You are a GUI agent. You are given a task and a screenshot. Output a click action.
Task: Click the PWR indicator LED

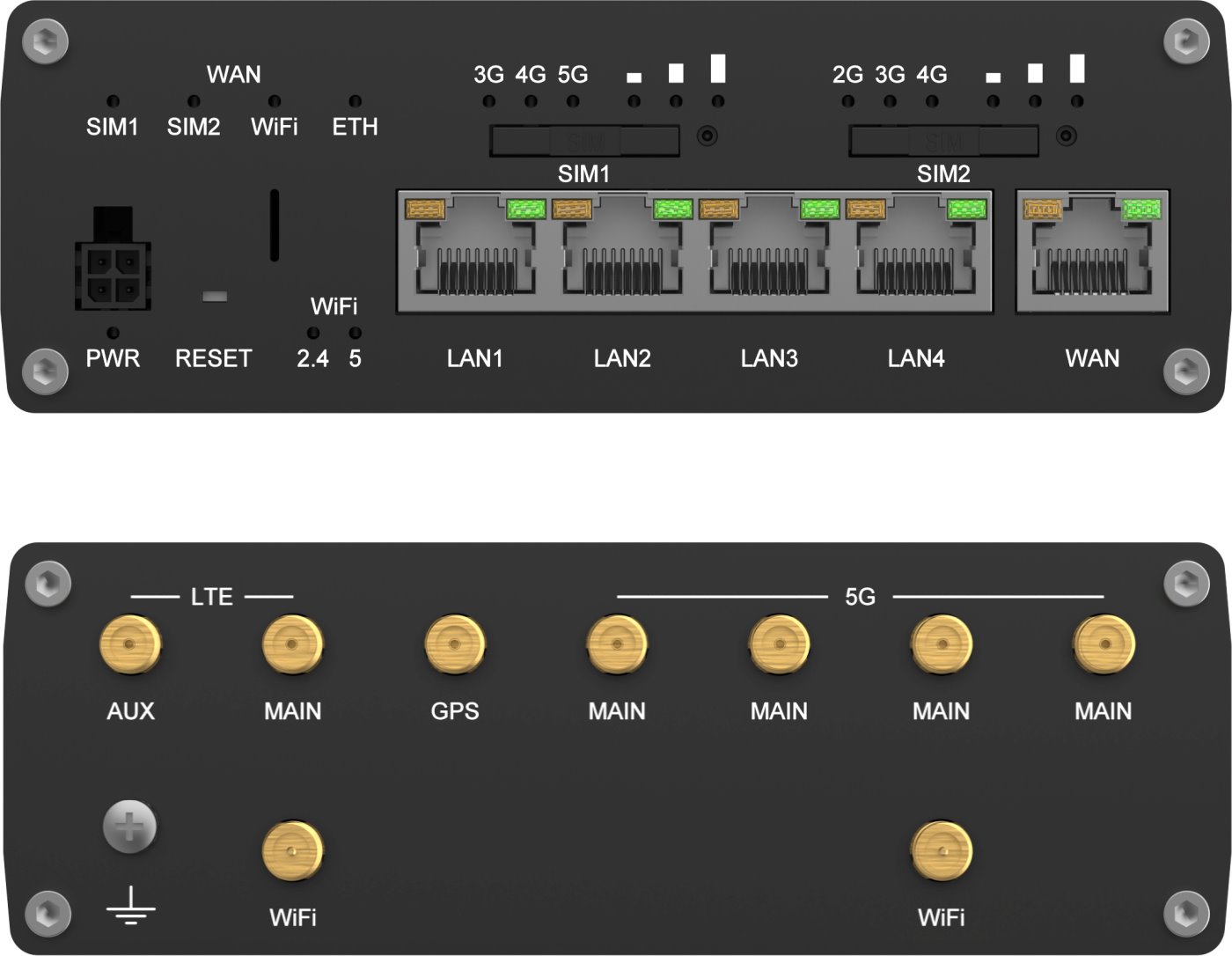click(113, 333)
